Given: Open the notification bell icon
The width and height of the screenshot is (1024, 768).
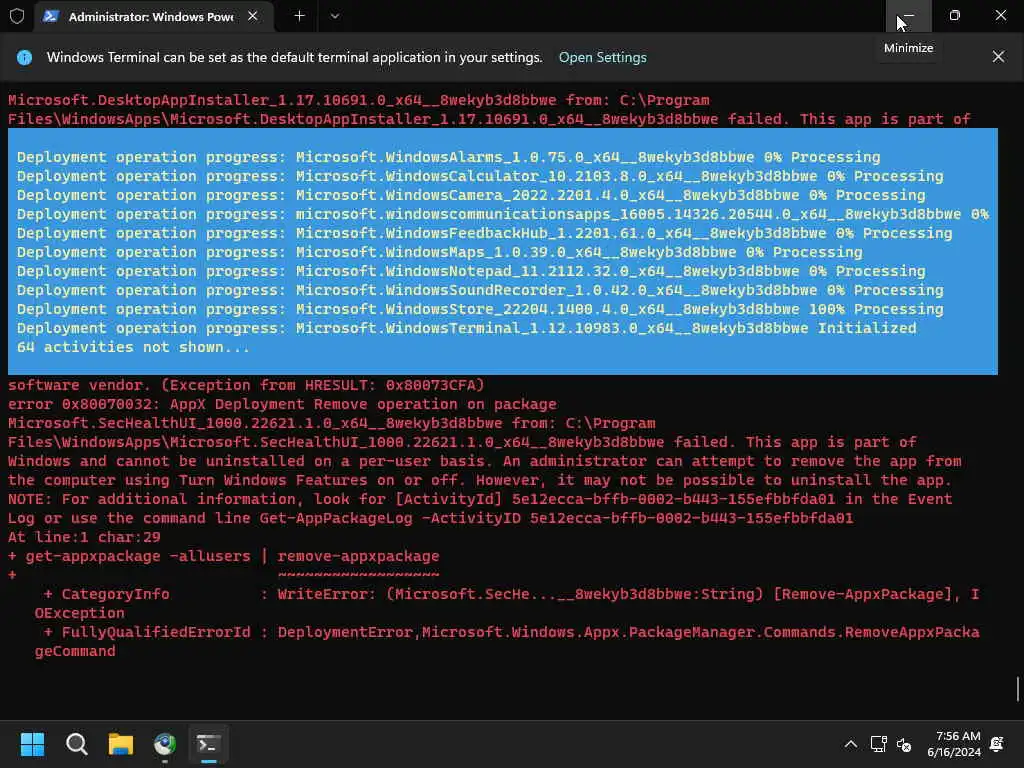Looking at the screenshot, I should [997, 744].
